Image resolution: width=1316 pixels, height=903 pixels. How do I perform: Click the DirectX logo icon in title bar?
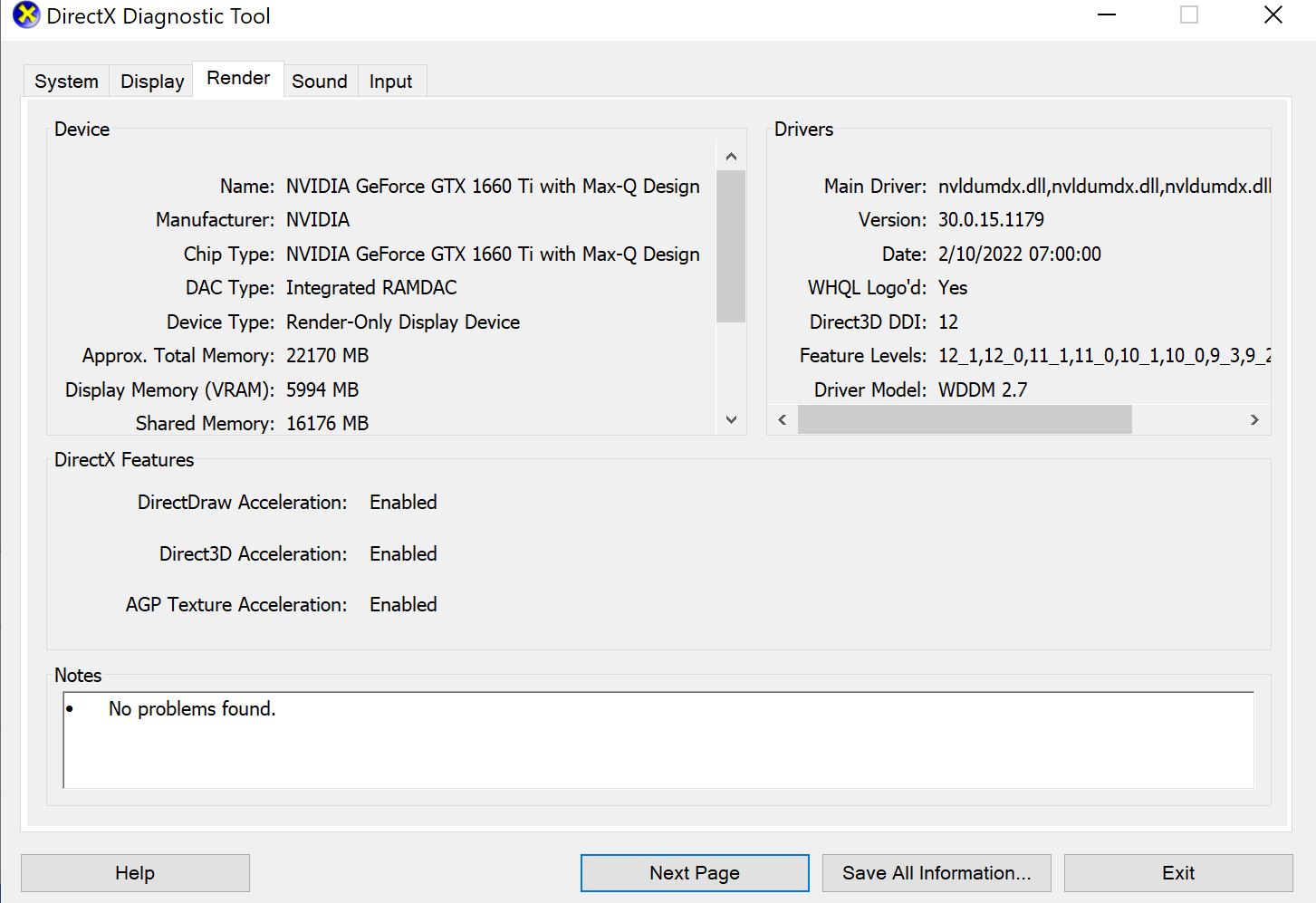tap(26, 15)
